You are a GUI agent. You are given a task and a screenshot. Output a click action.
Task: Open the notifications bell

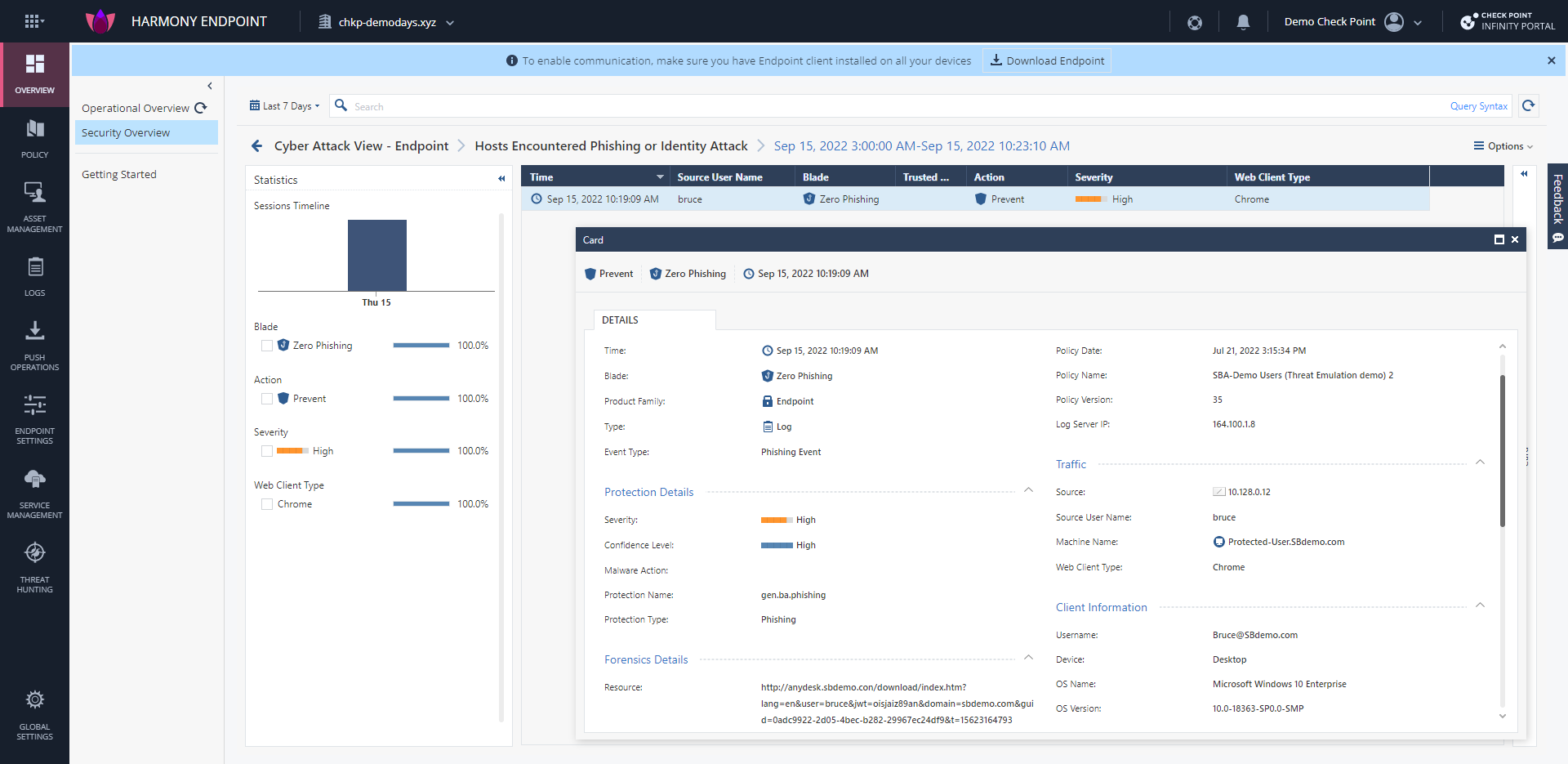(1243, 22)
